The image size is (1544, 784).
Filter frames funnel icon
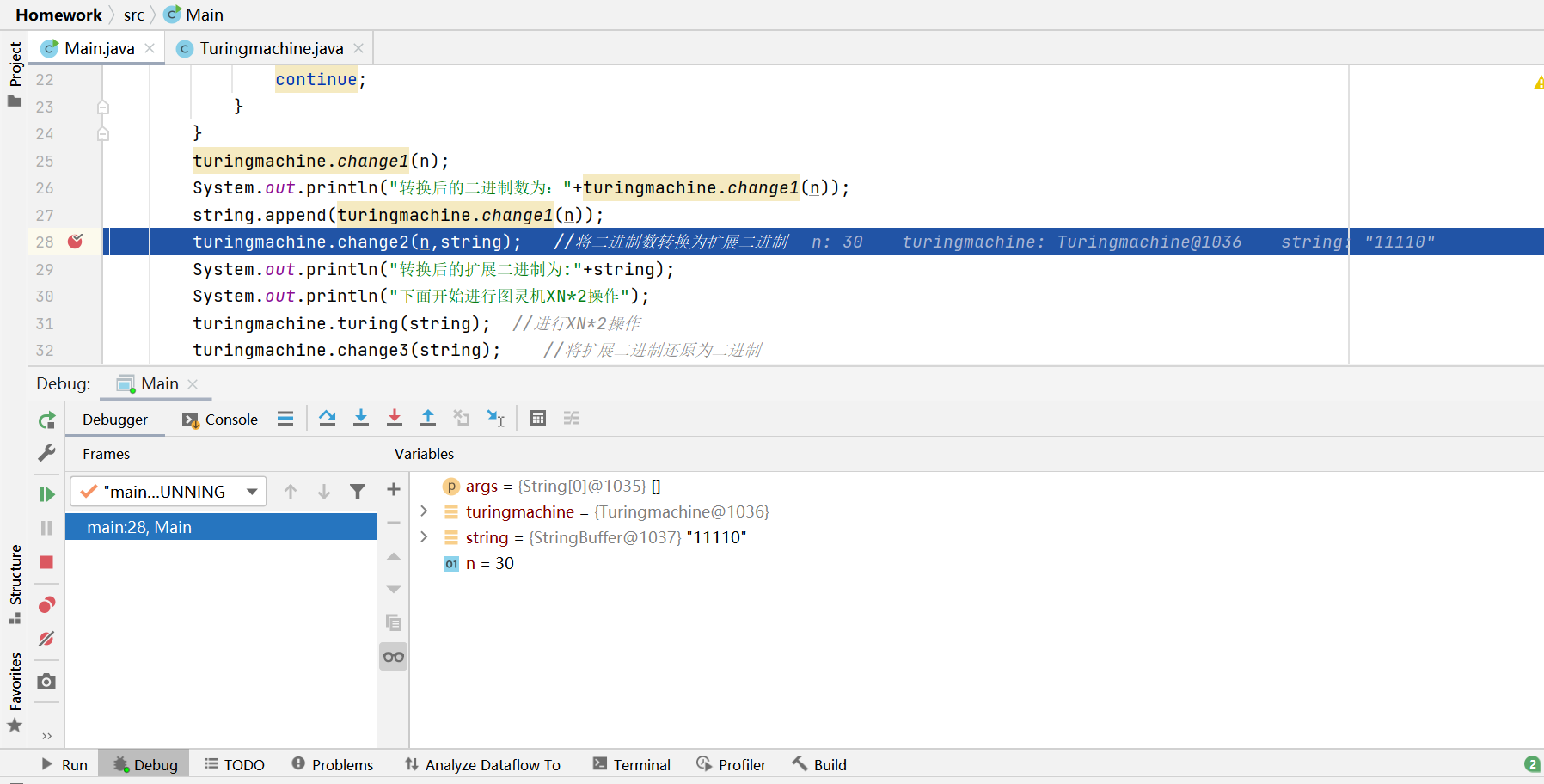pyautogui.click(x=358, y=492)
